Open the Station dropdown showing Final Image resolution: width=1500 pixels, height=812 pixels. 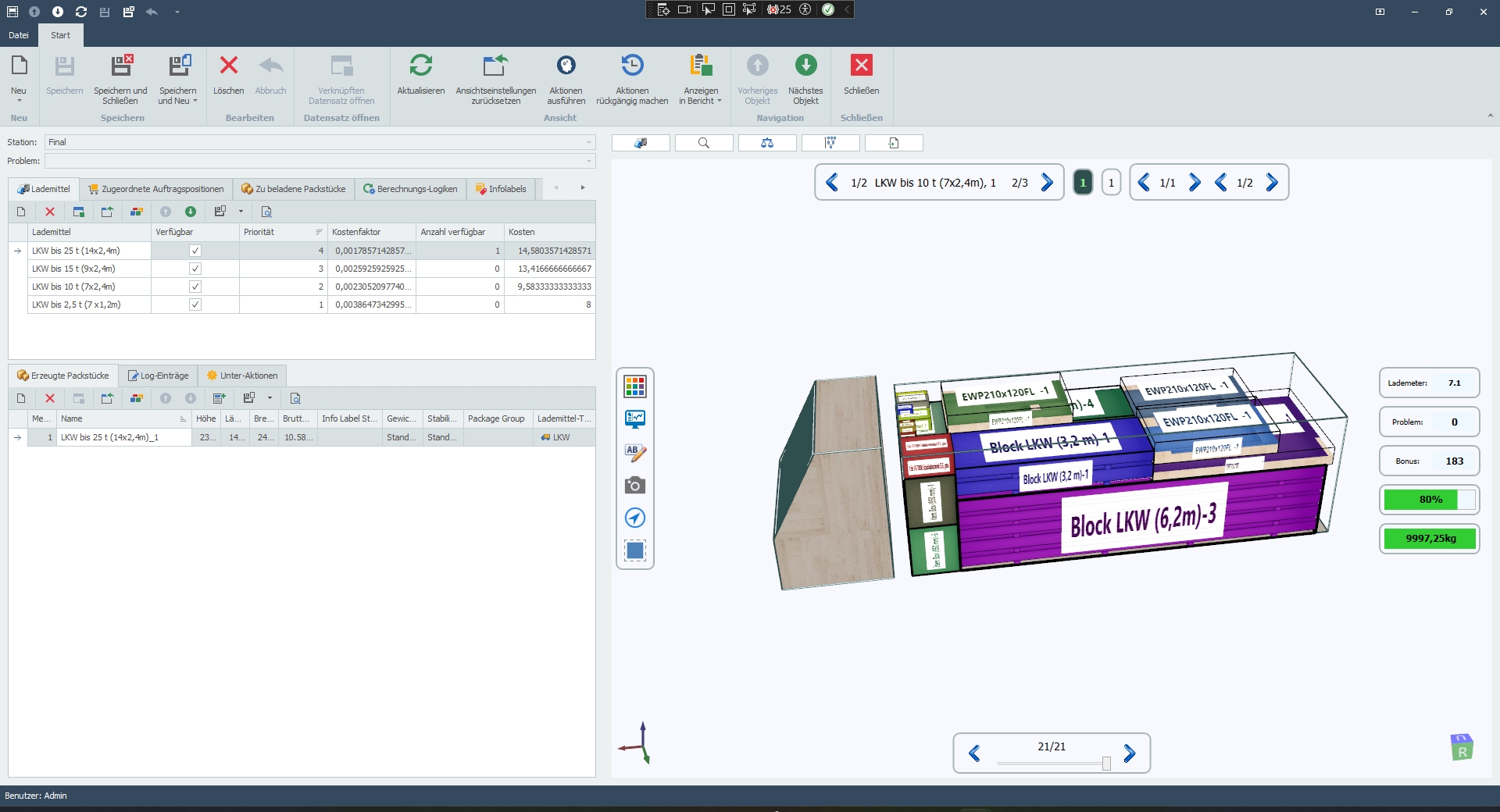(x=588, y=142)
